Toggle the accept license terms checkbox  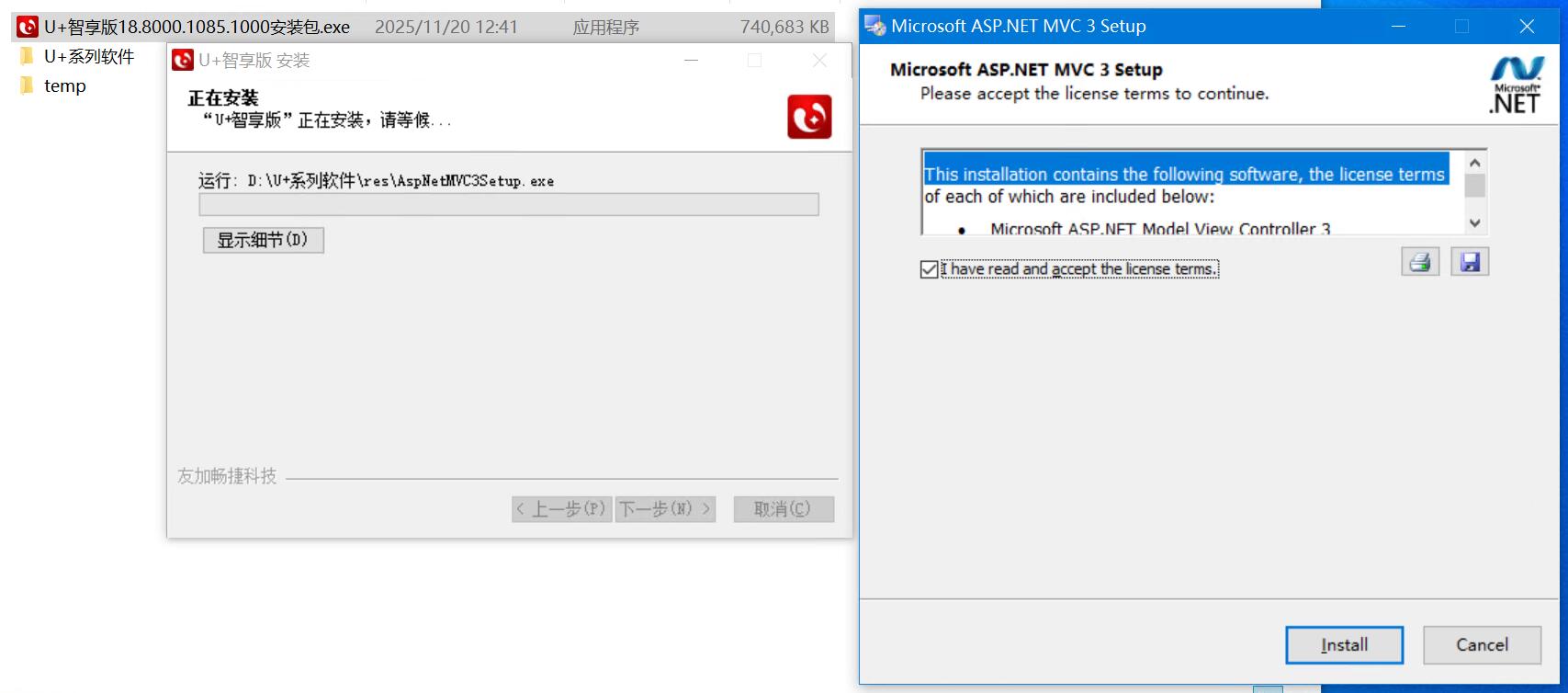click(x=929, y=269)
